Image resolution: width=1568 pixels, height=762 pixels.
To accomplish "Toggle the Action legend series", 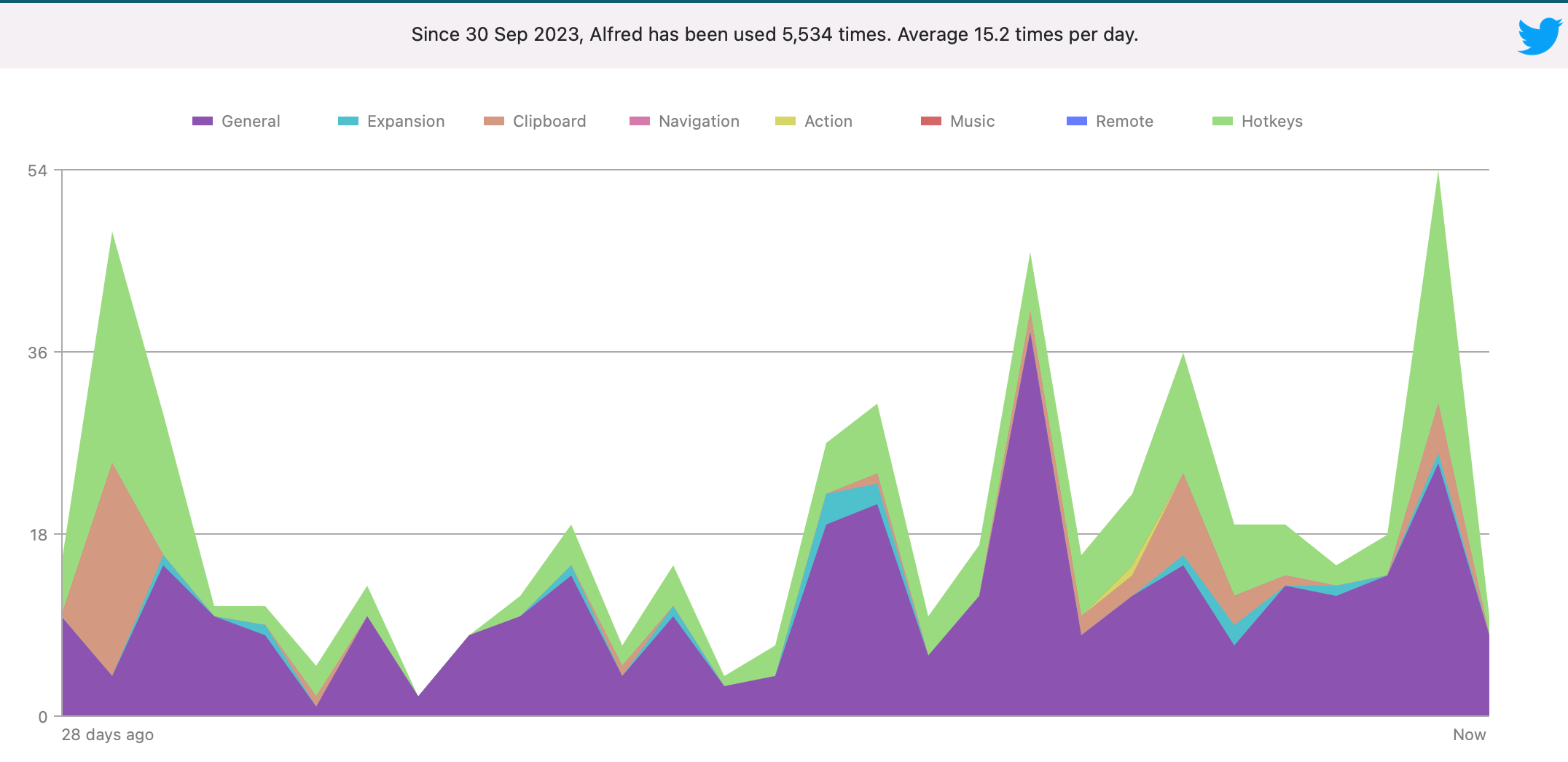I will pos(814,121).
